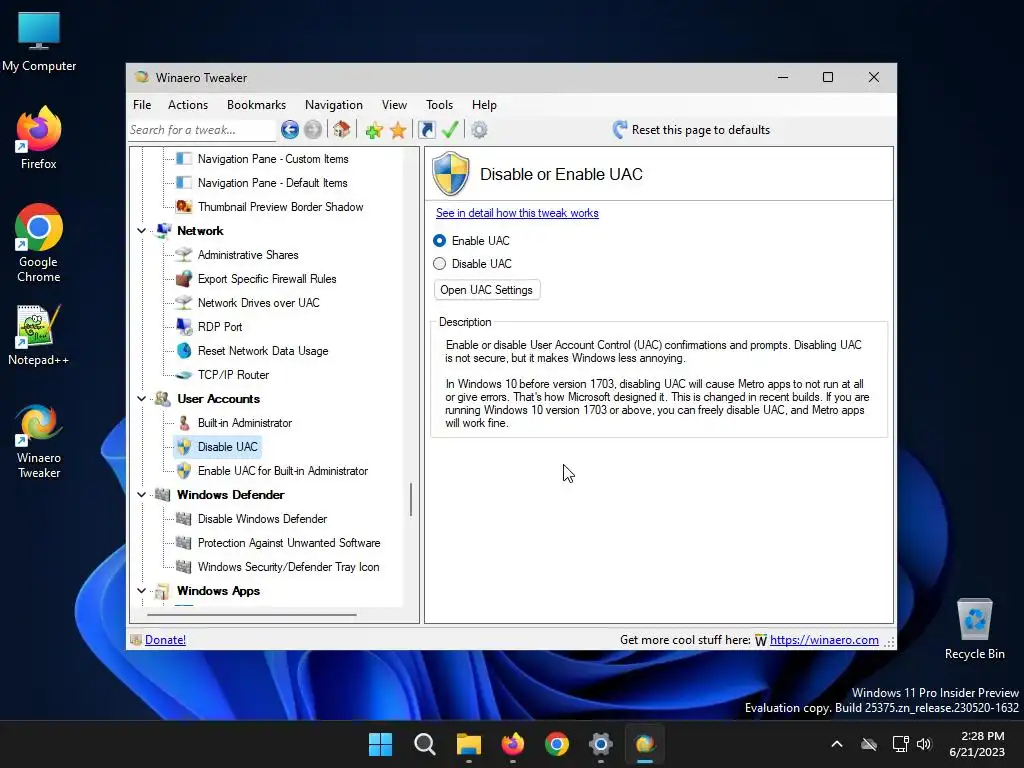This screenshot has width=1024, height=768.
Task: Click the Forward navigation arrow icon
Action: (x=313, y=130)
